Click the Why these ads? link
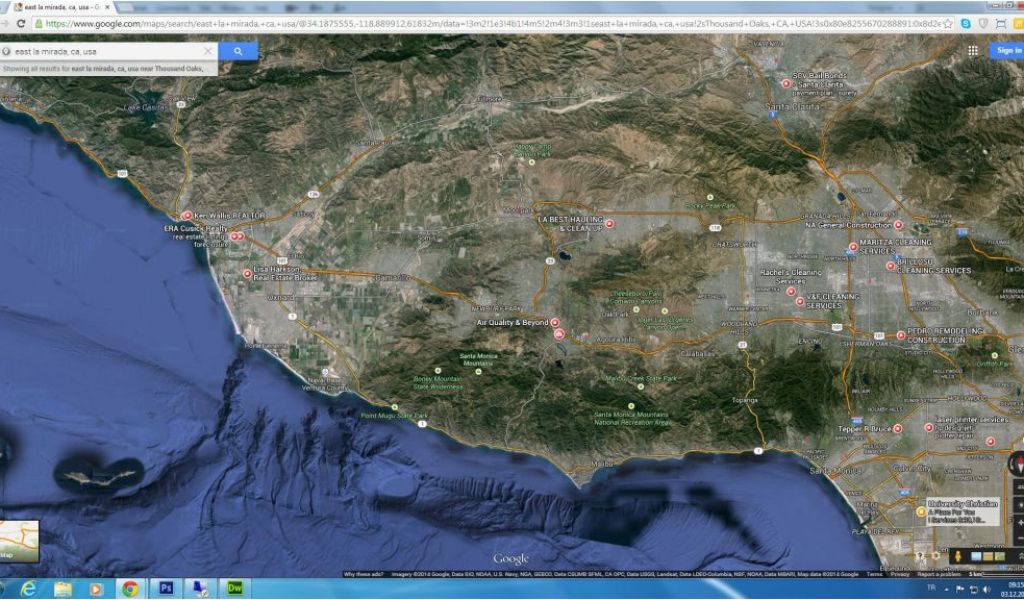Viewport: 1024px width, 600px height. point(363,575)
